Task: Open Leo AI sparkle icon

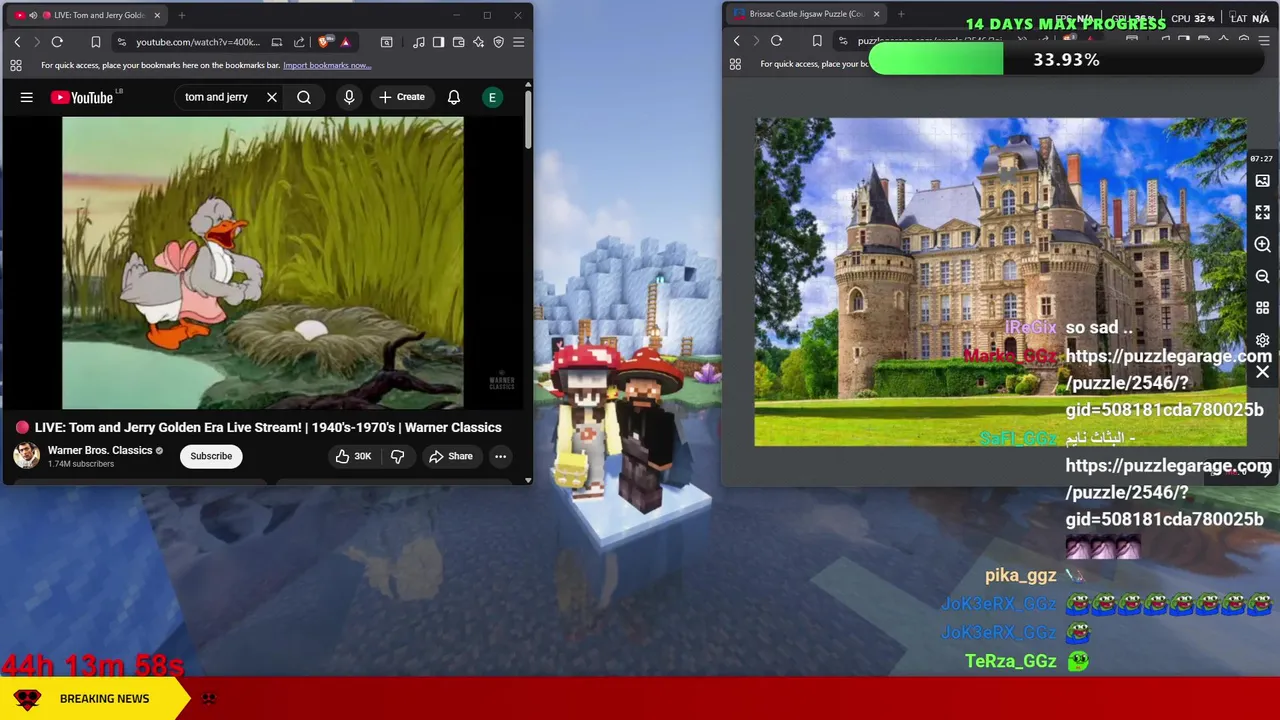Action: [x=478, y=42]
